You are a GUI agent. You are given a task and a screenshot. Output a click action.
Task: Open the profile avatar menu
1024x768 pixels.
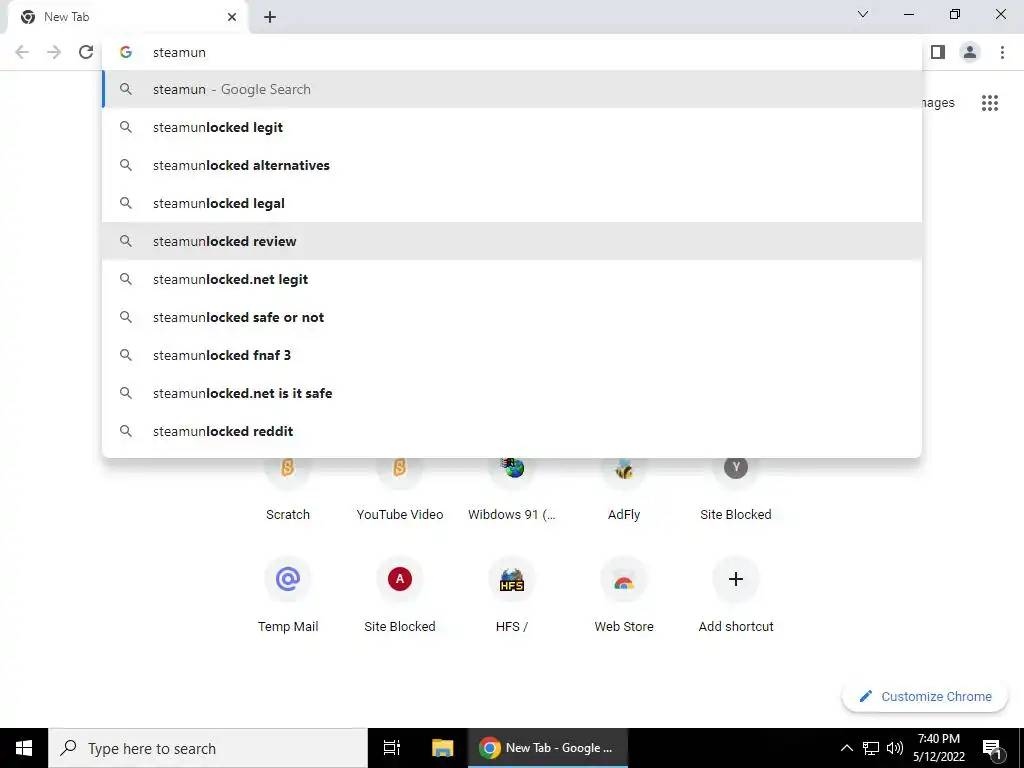click(x=970, y=52)
